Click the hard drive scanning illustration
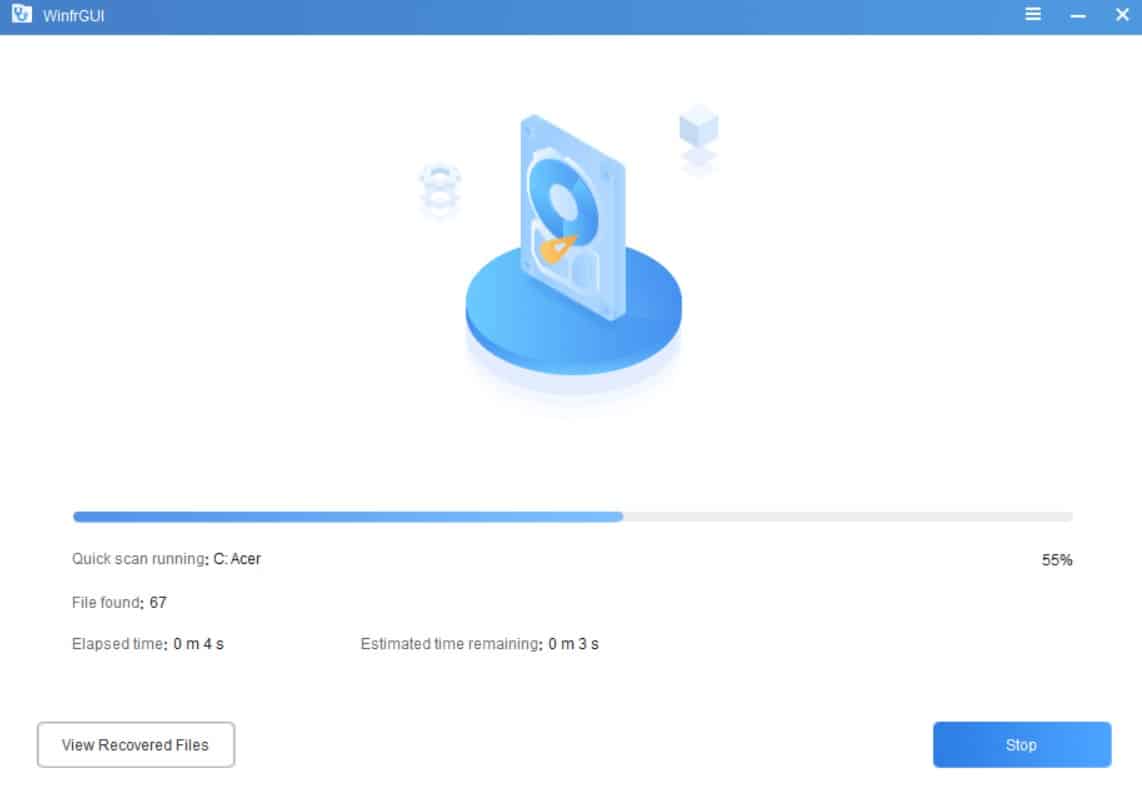 pos(573,248)
